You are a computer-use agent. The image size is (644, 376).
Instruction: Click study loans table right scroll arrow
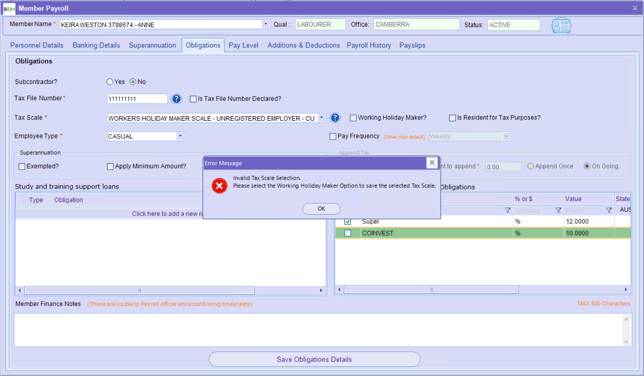(x=321, y=291)
